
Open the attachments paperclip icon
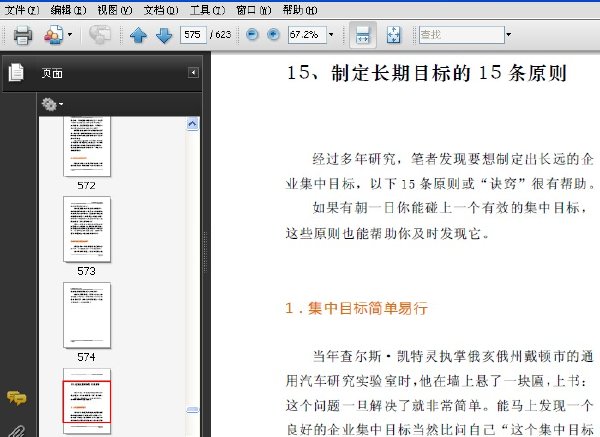click(16, 432)
